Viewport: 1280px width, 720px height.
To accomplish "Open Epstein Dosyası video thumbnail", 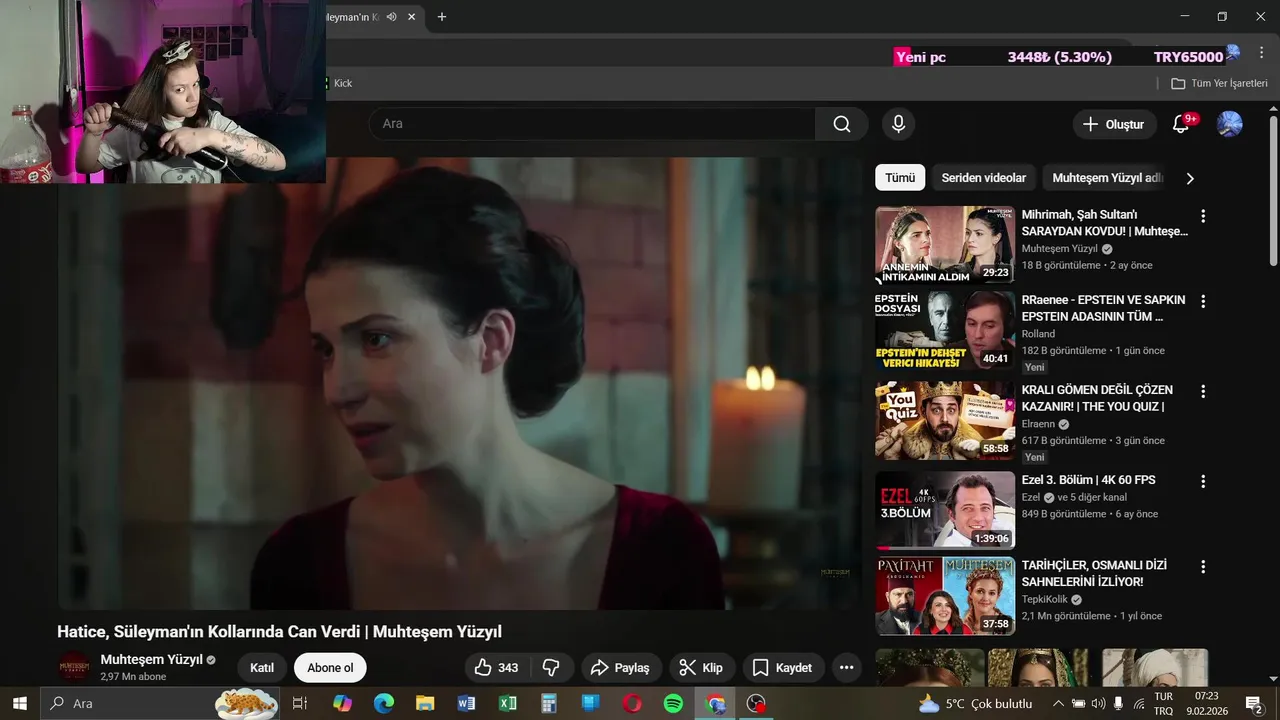I will [x=945, y=331].
